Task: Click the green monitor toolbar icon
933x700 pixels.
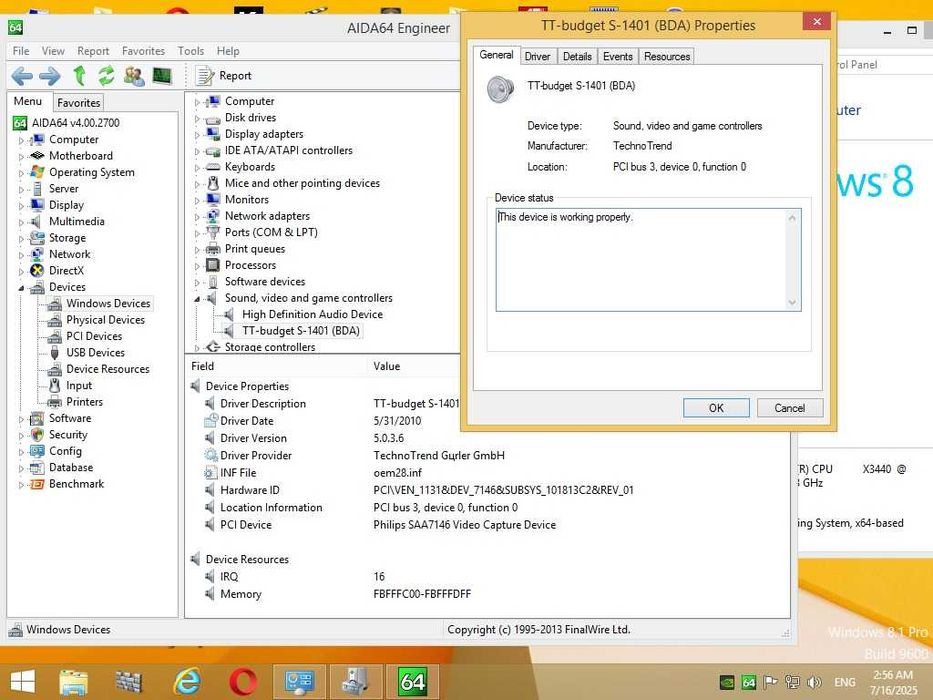Action: click(x=161, y=76)
